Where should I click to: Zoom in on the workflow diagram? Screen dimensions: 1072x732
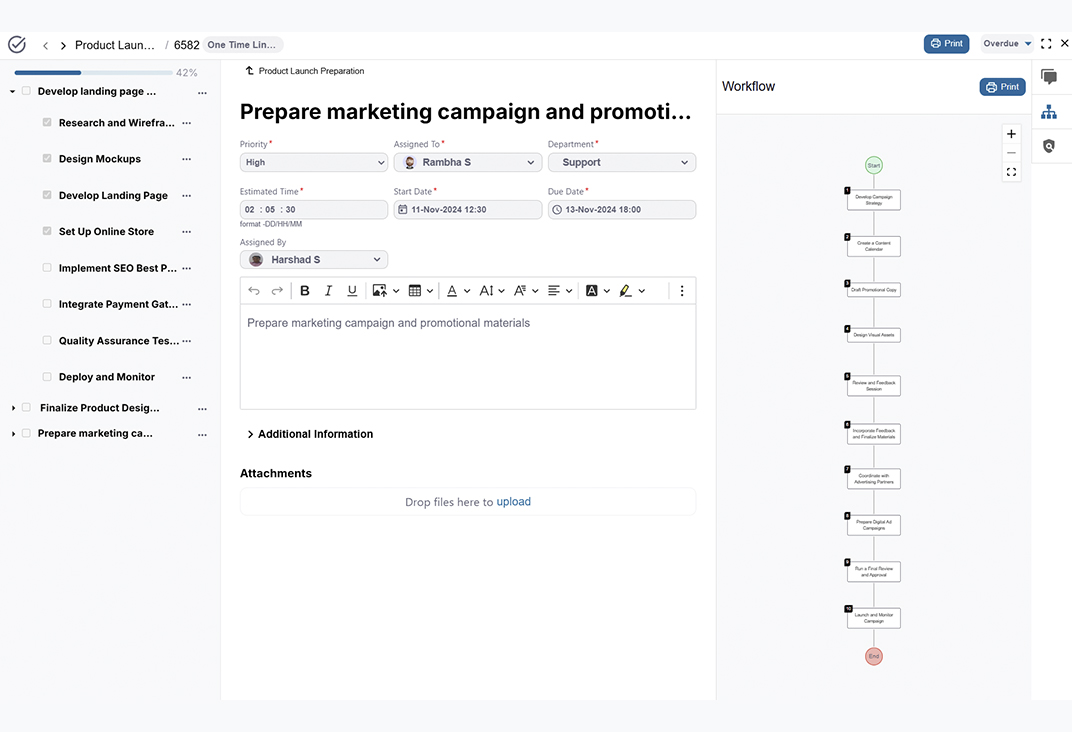coord(1011,134)
